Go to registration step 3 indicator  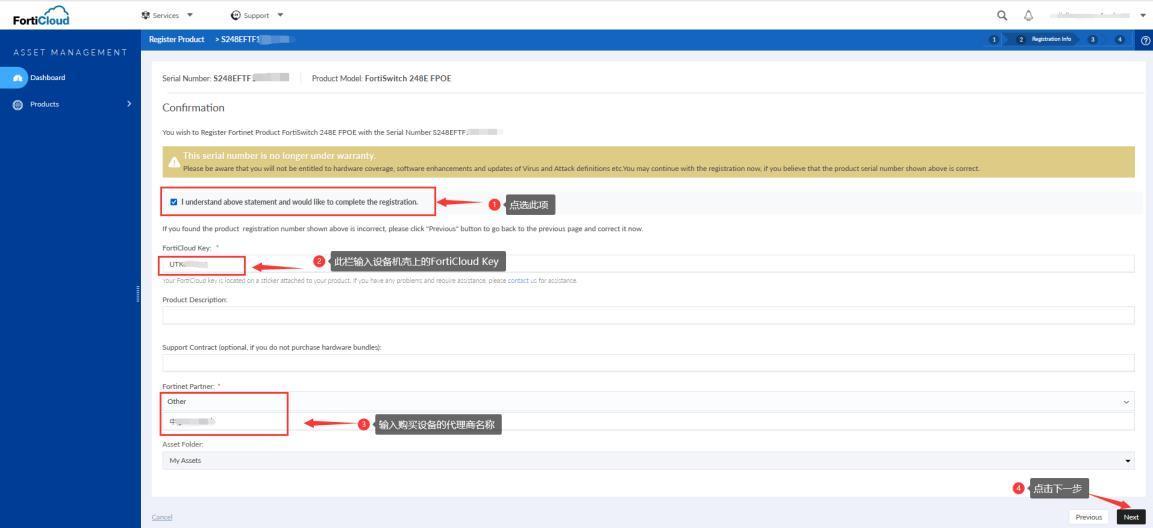tap(1093, 40)
